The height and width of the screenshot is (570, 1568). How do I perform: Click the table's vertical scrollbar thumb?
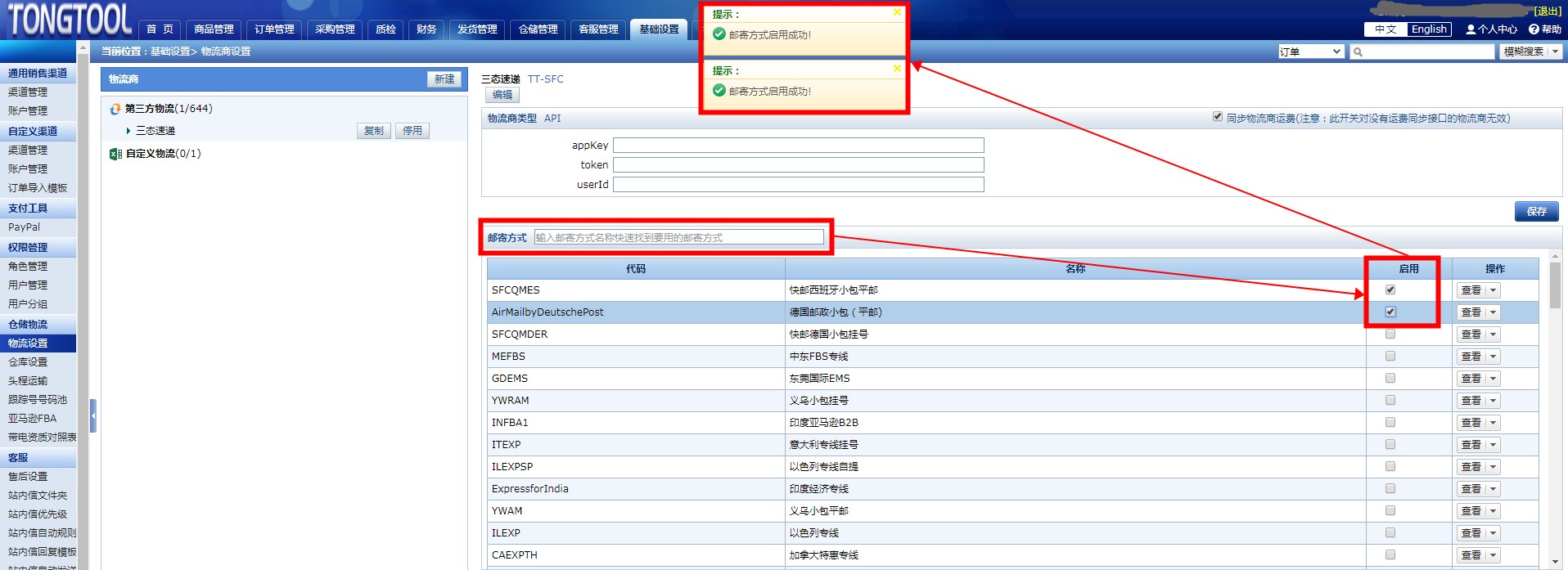pyautogui.click(x=1555, y=285)
